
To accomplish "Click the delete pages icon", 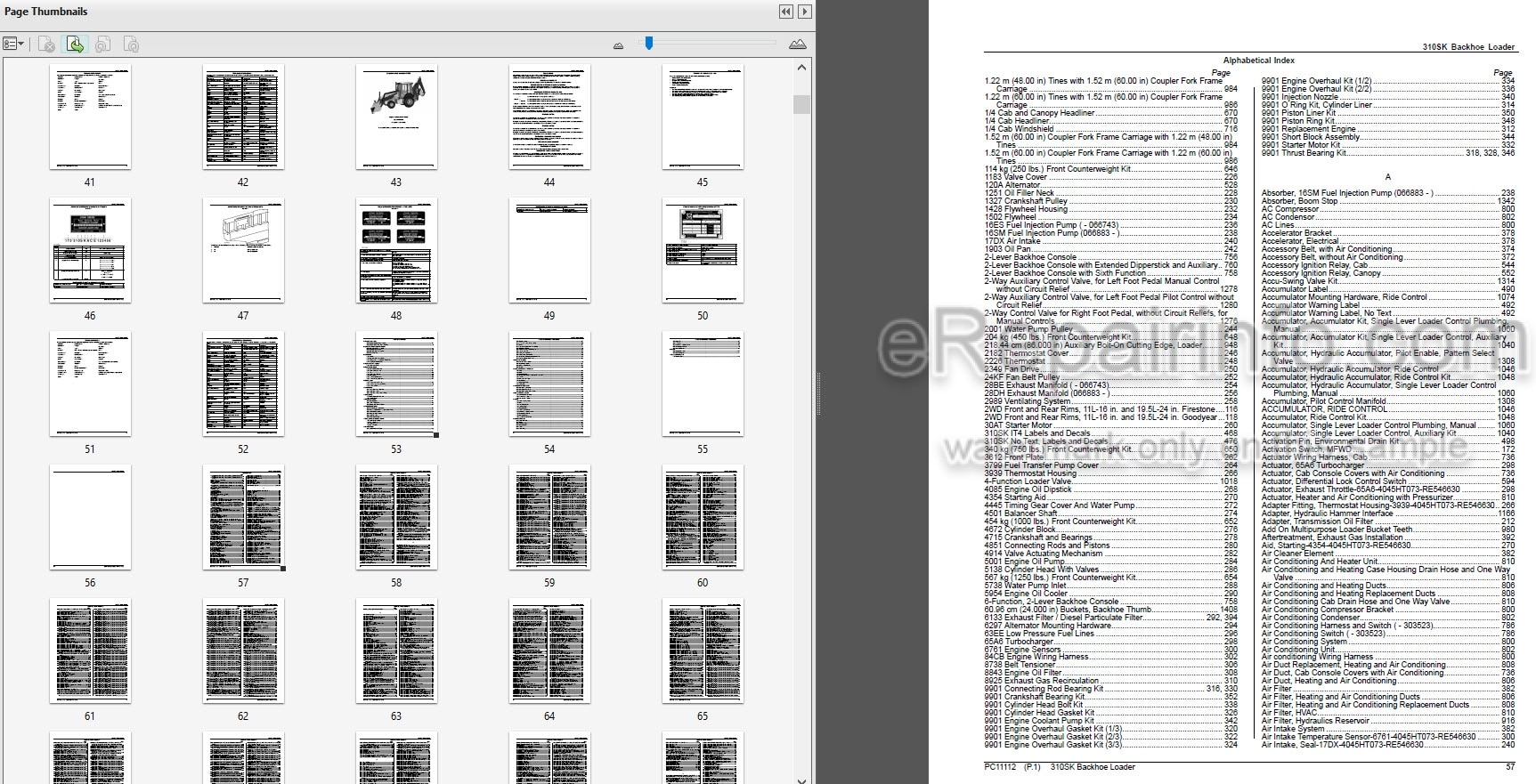I will point(47,44).
